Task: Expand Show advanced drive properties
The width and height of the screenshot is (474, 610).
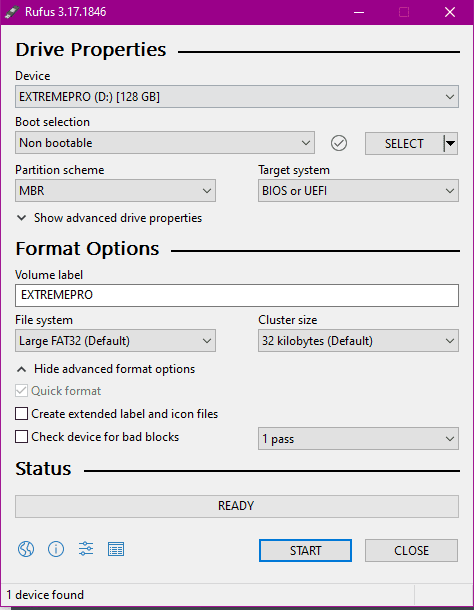Action: (109, 218)
